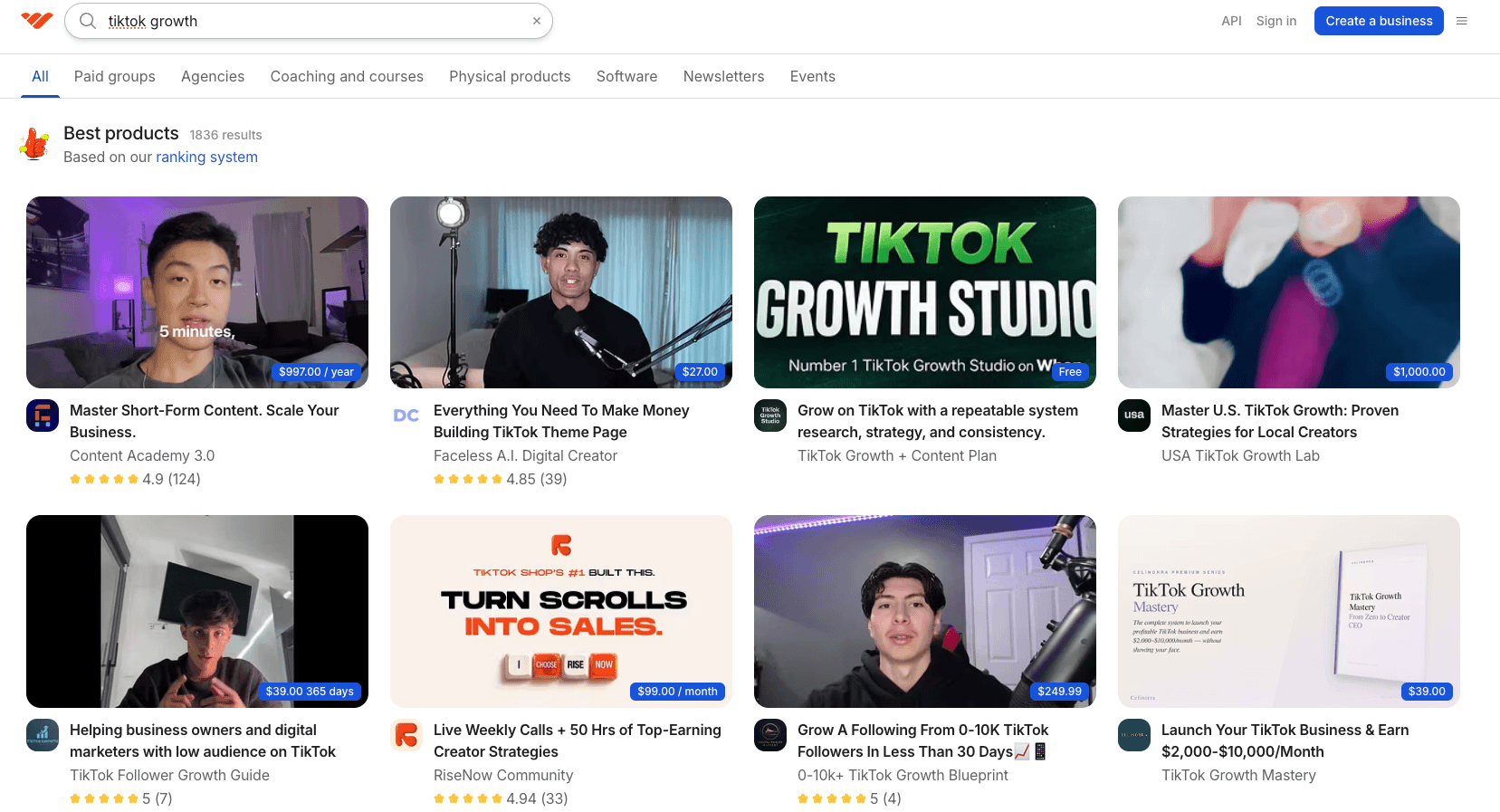Image resolution: width=1500 pixels, height=812 pixels.
Task: Open the Agencies tab
Action: tap(213, 76)
